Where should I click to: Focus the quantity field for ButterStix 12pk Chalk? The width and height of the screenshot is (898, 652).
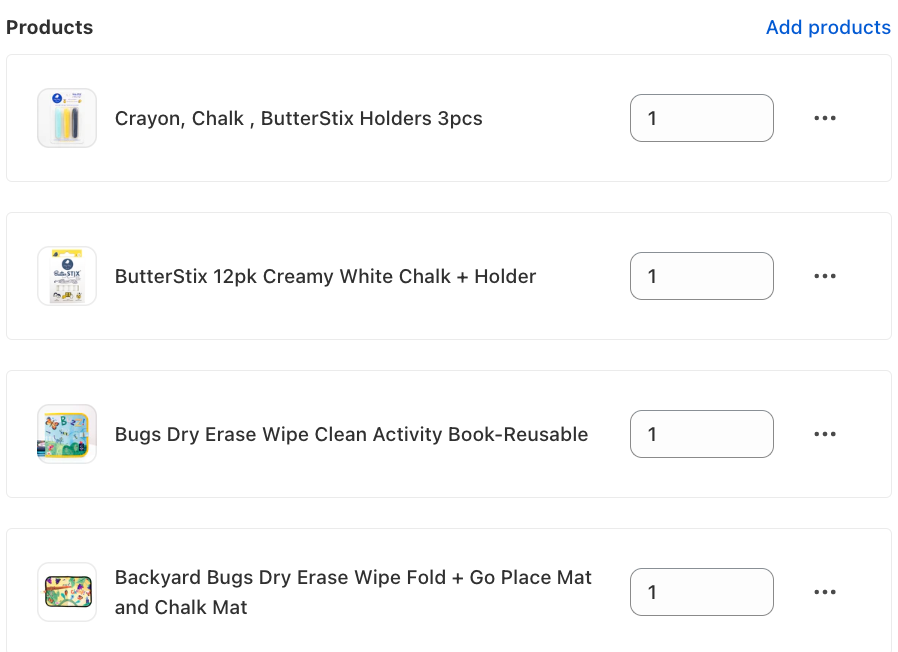click(702, 276)
